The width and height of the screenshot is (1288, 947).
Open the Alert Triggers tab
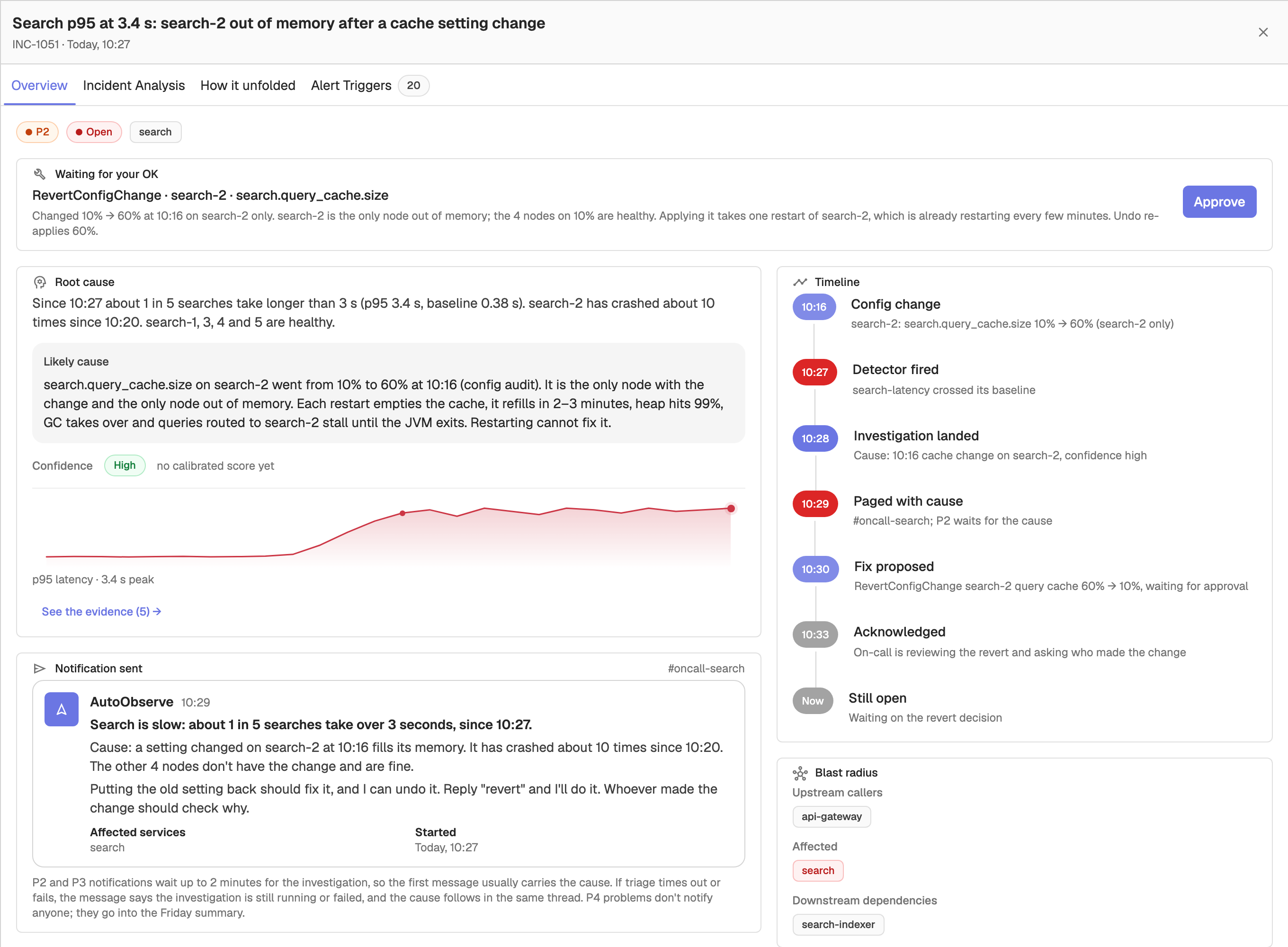point(351,85)
